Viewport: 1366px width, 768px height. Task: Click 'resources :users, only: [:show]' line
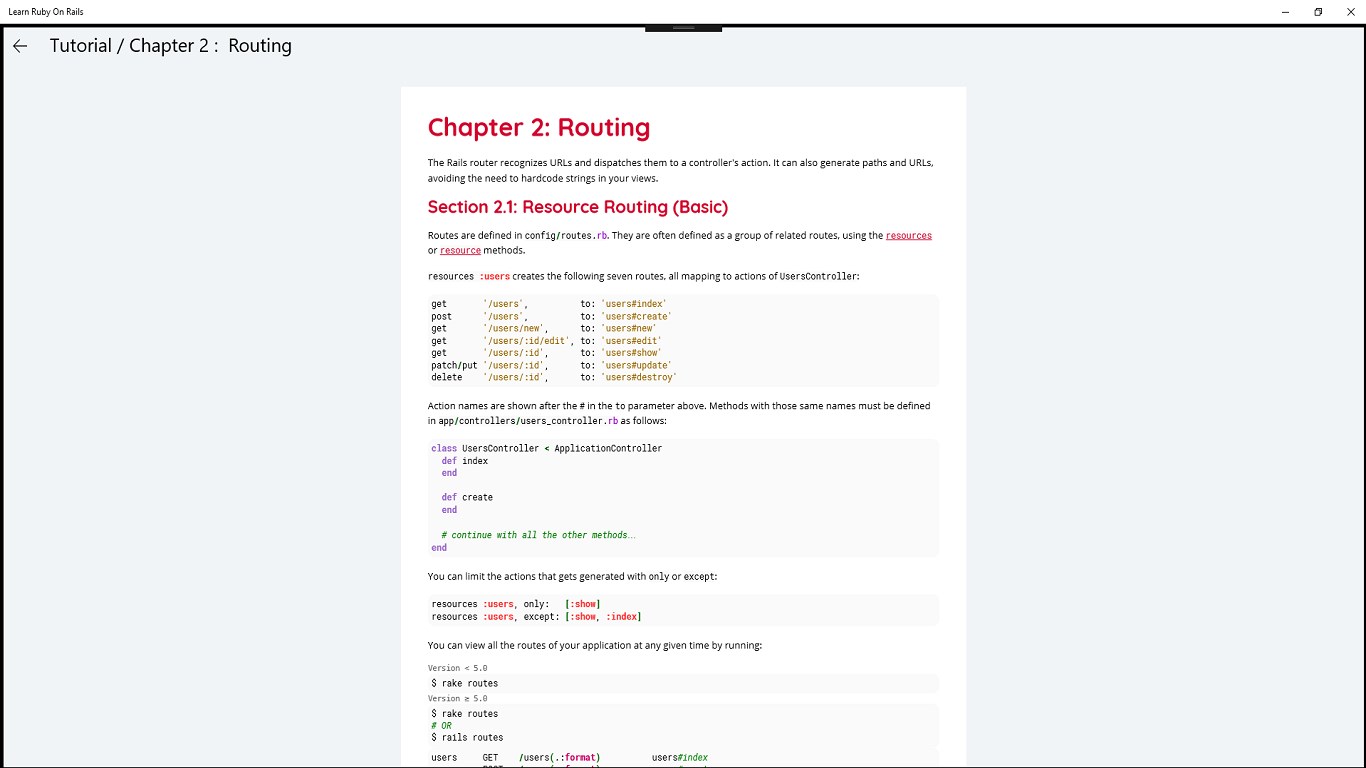(515, 604)
